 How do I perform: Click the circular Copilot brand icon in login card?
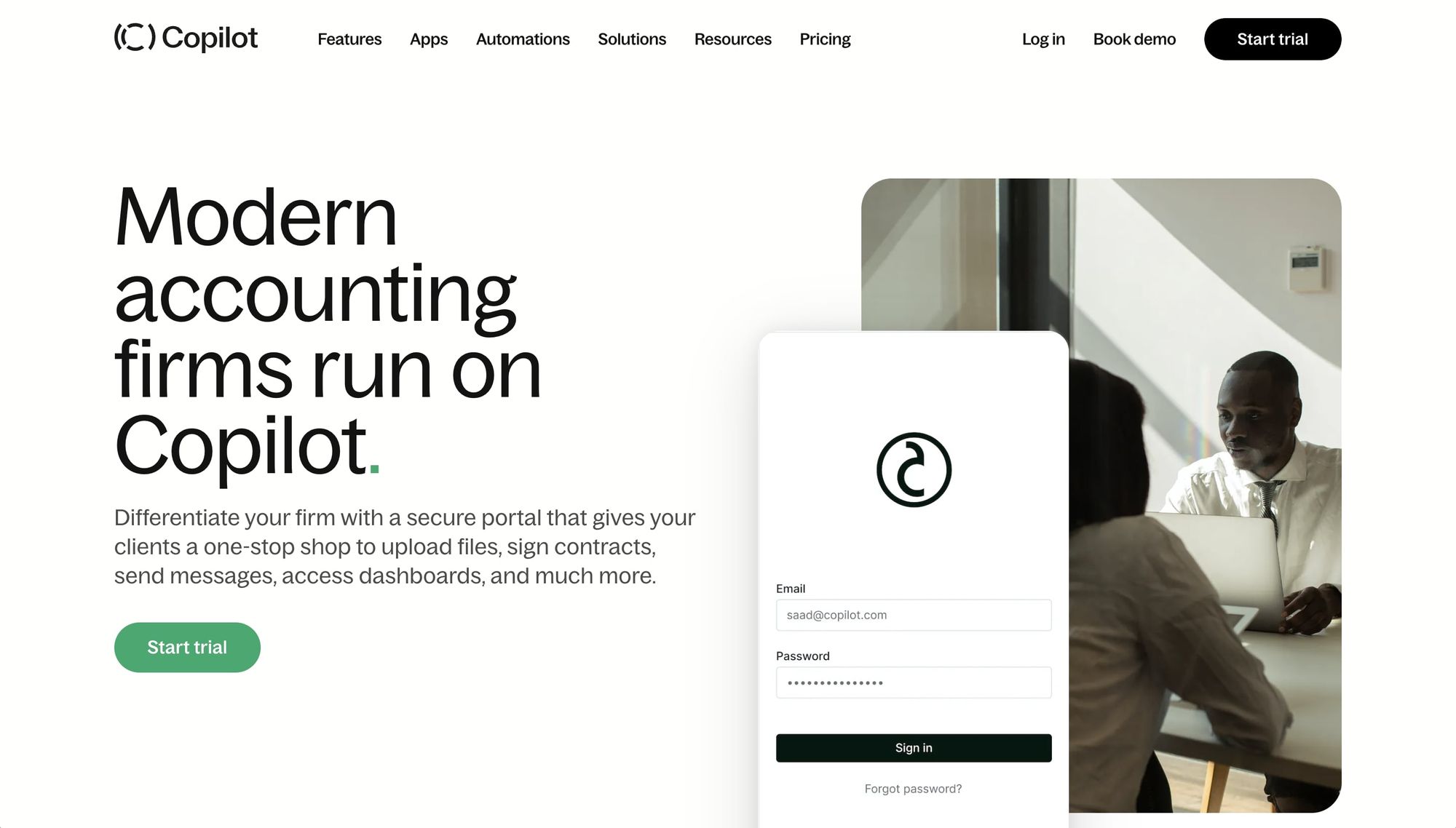(x=913, y=468)
